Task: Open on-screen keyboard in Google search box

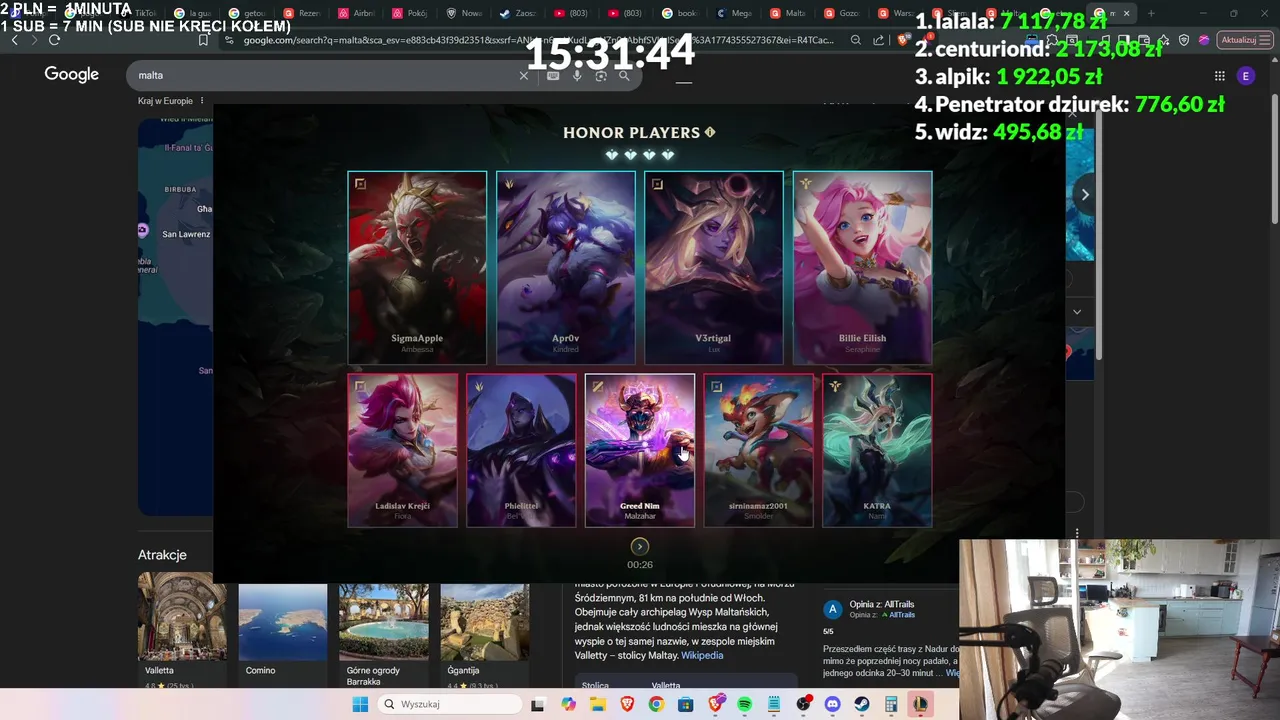Action: pyautogui.click(x=553, y=75)
